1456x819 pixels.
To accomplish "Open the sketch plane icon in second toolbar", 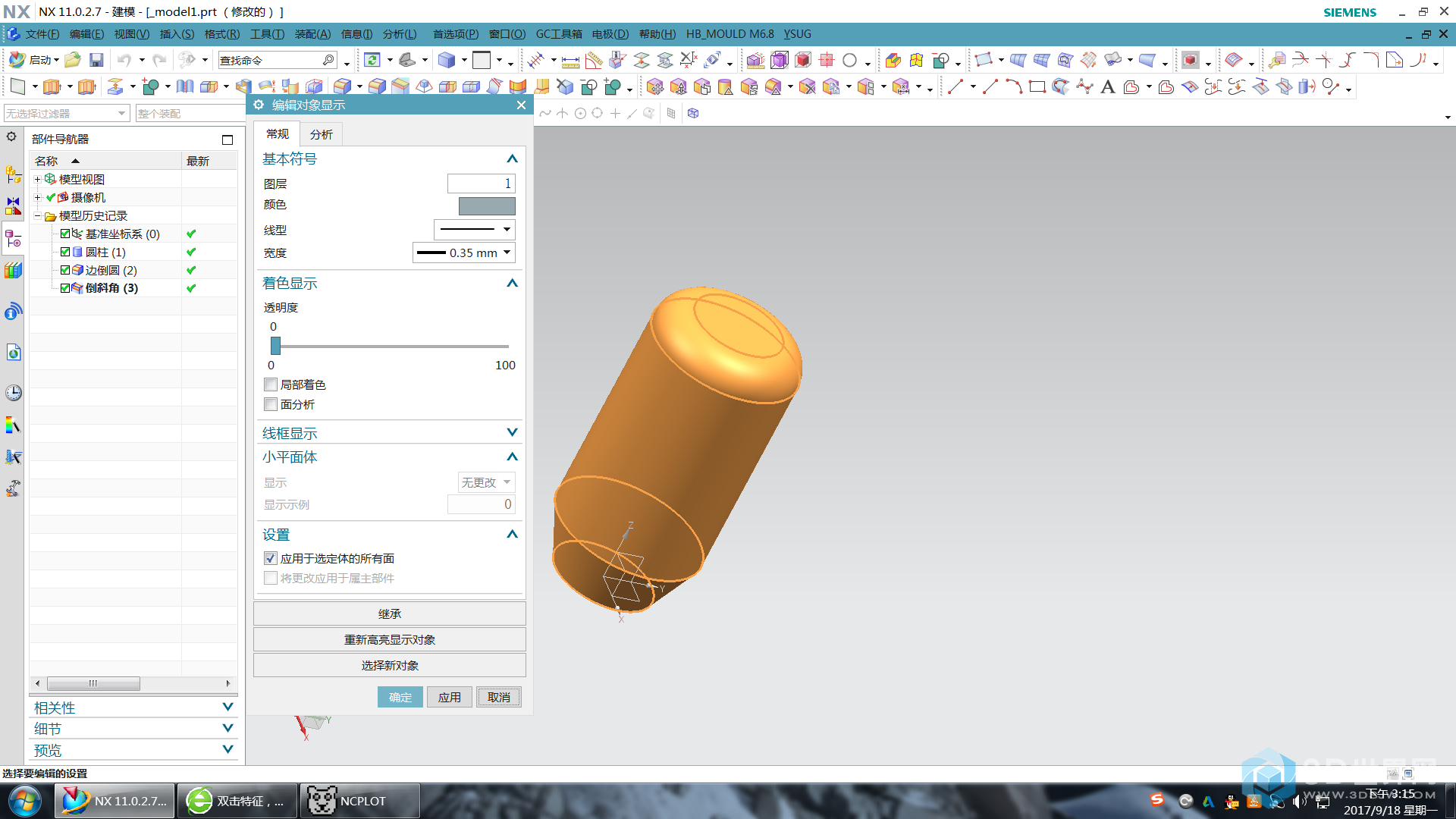I will pyautogui.click(x=17, y=87).
